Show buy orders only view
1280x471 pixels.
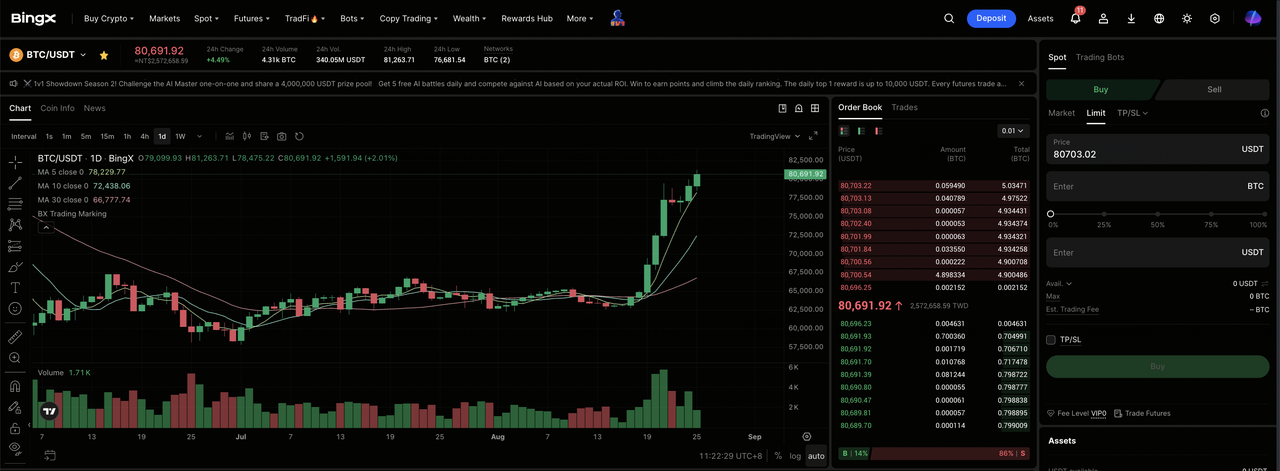coord(861,131)
